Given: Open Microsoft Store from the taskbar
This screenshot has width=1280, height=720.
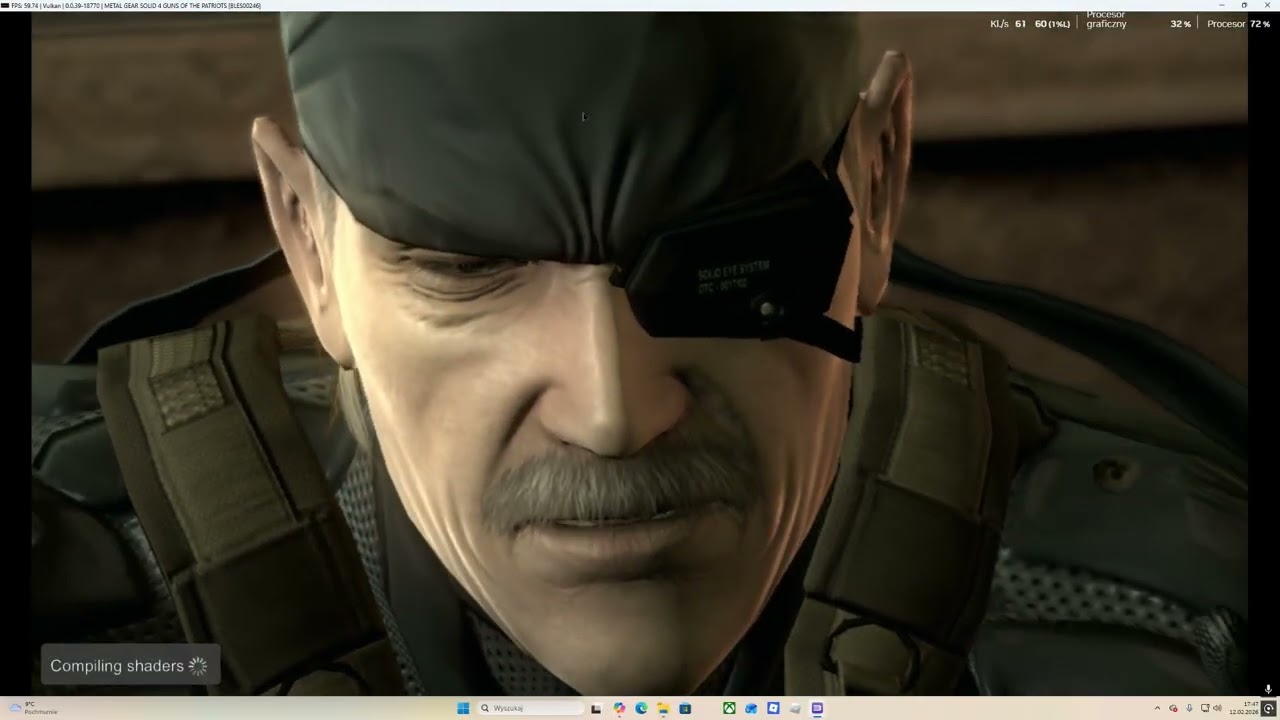Looking at the screenshot, I should coord(685,708).
